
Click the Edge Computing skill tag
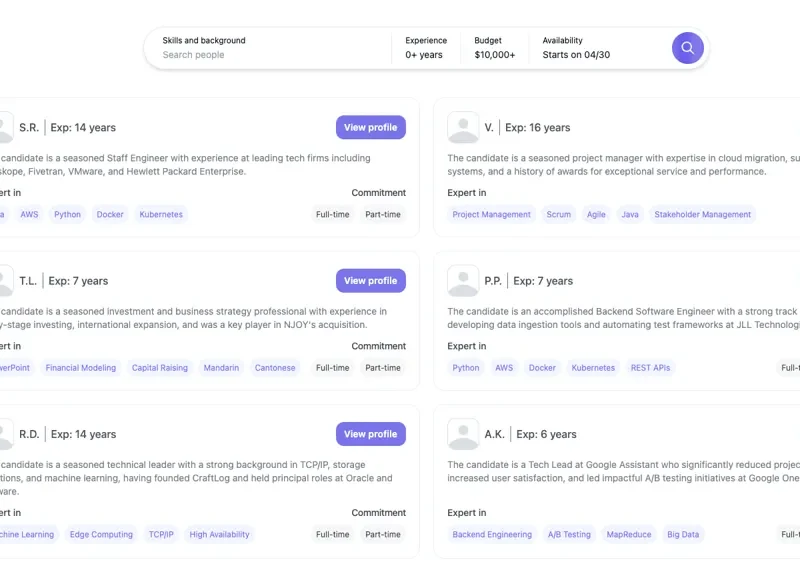[x=101, y=535]
